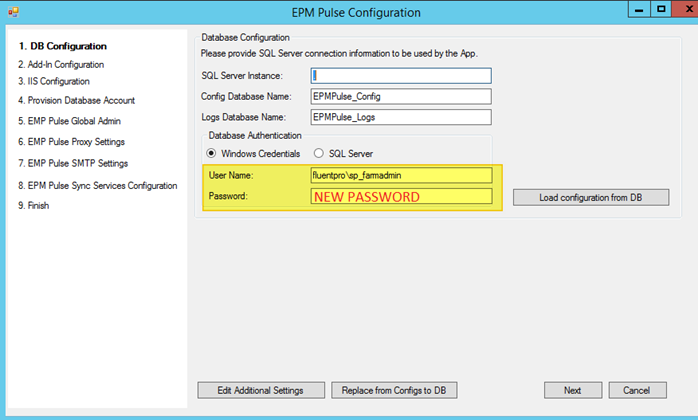Click the 'User Name:' label
Viewport: 698px width, 420px height.
(231, 175)
